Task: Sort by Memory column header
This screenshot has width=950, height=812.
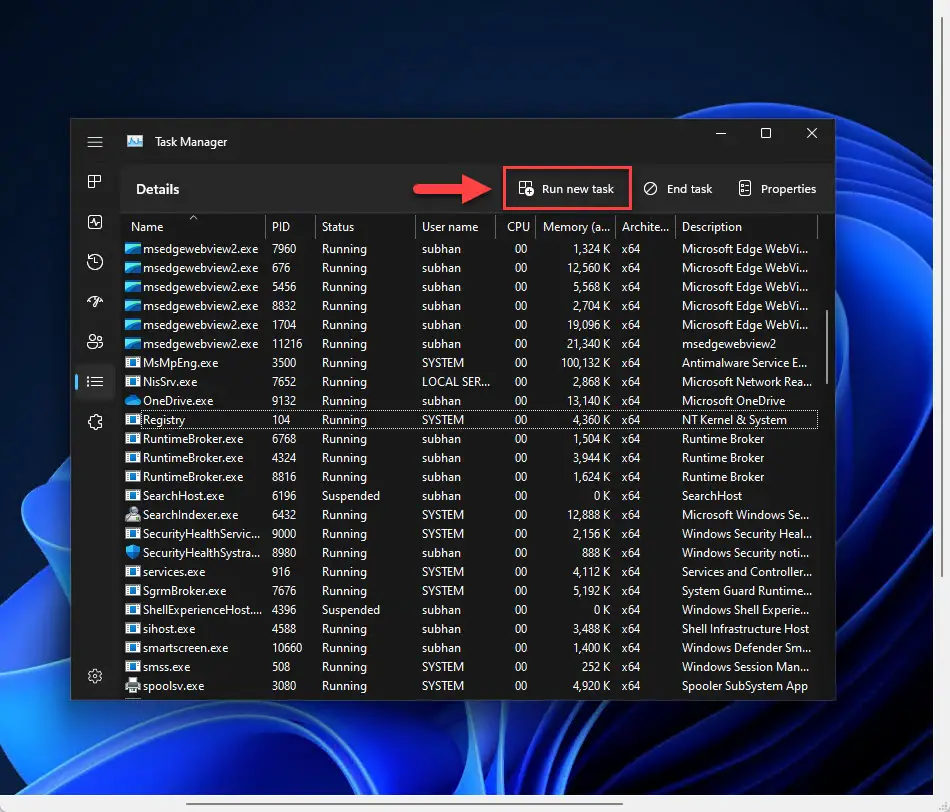Action: pyautogui.click(x=575, y=227)
